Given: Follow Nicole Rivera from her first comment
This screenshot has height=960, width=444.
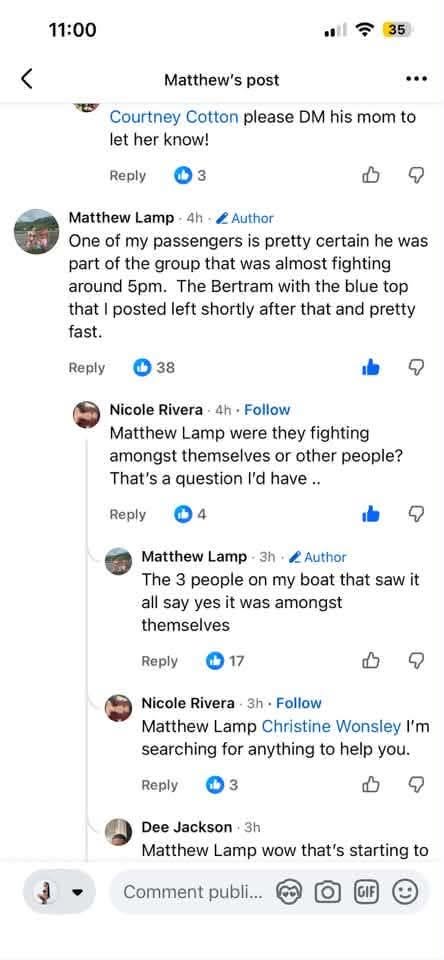Looking at the screenshot, I should click(267, 410).
